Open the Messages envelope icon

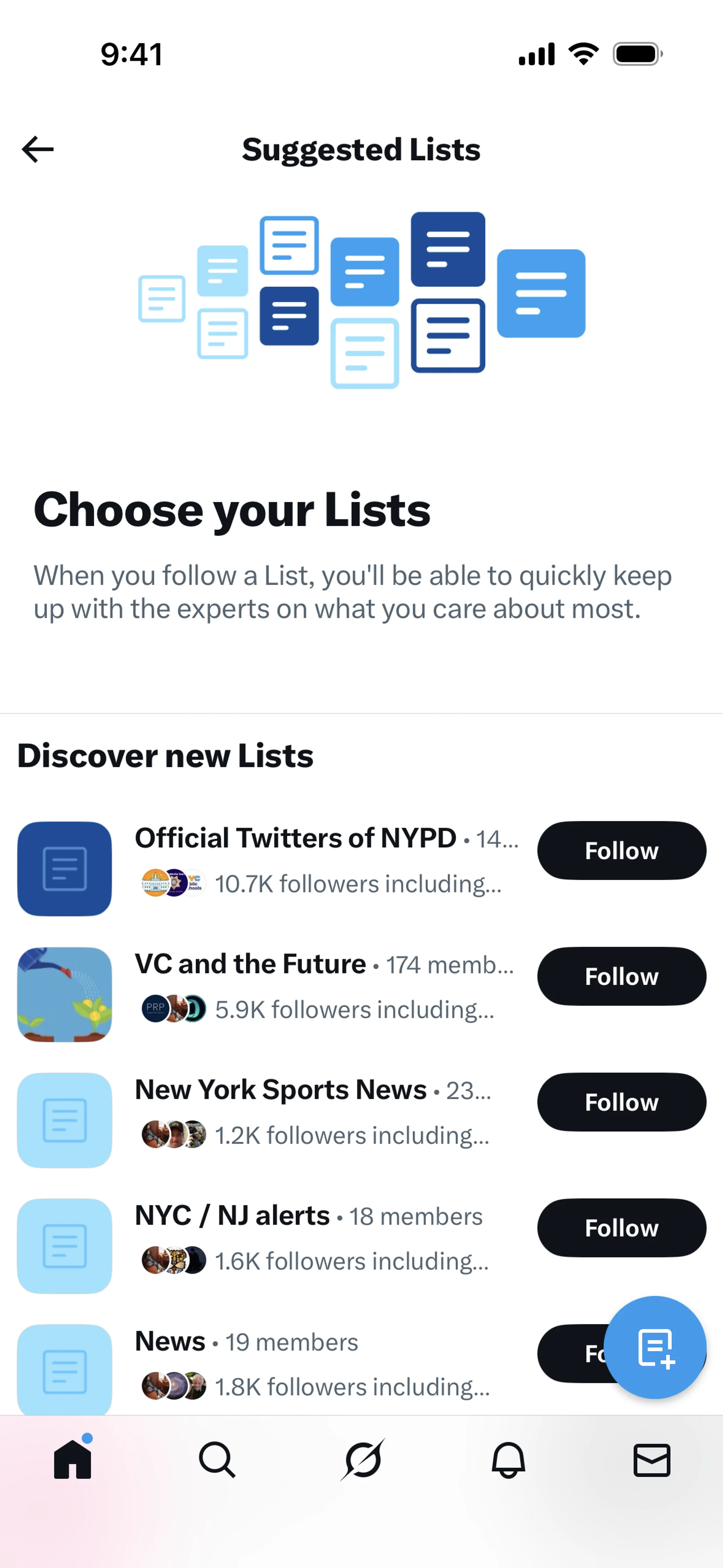click(652, 1459)
